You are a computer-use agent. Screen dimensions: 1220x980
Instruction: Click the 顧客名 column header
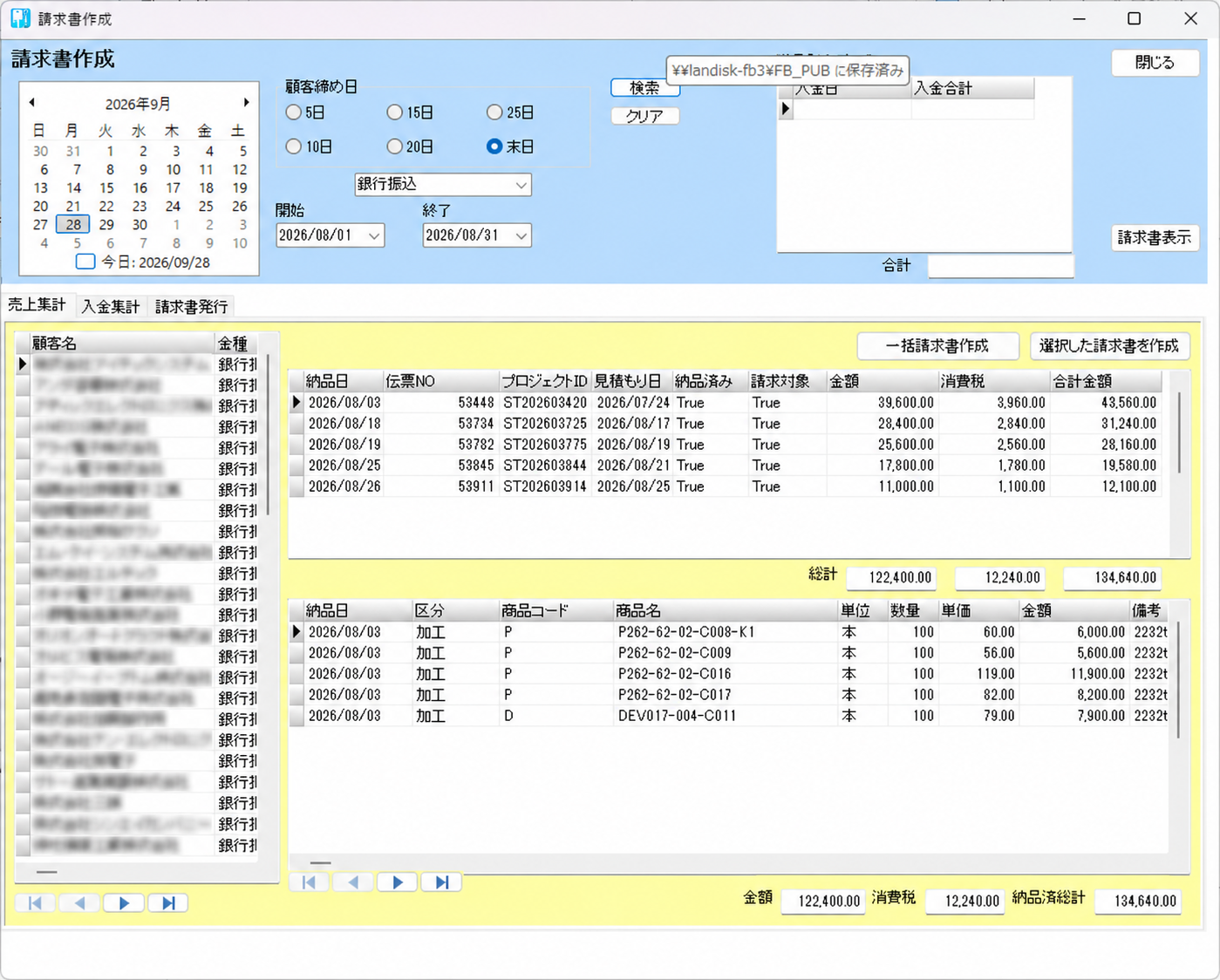[x=122, y=344]
